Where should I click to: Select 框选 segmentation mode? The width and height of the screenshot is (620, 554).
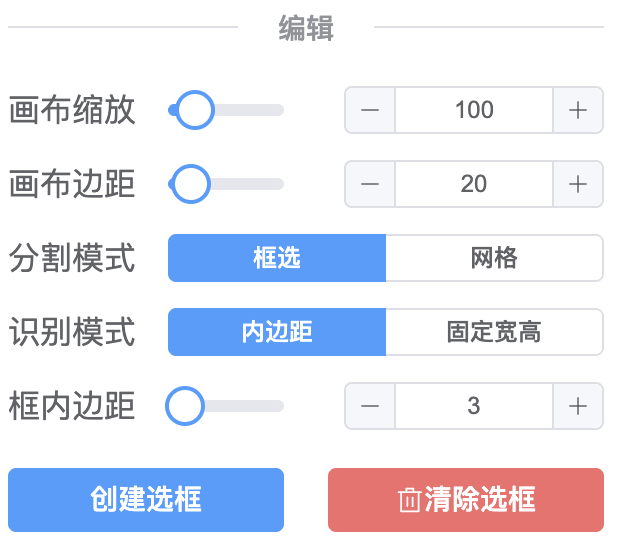[277, 258]
